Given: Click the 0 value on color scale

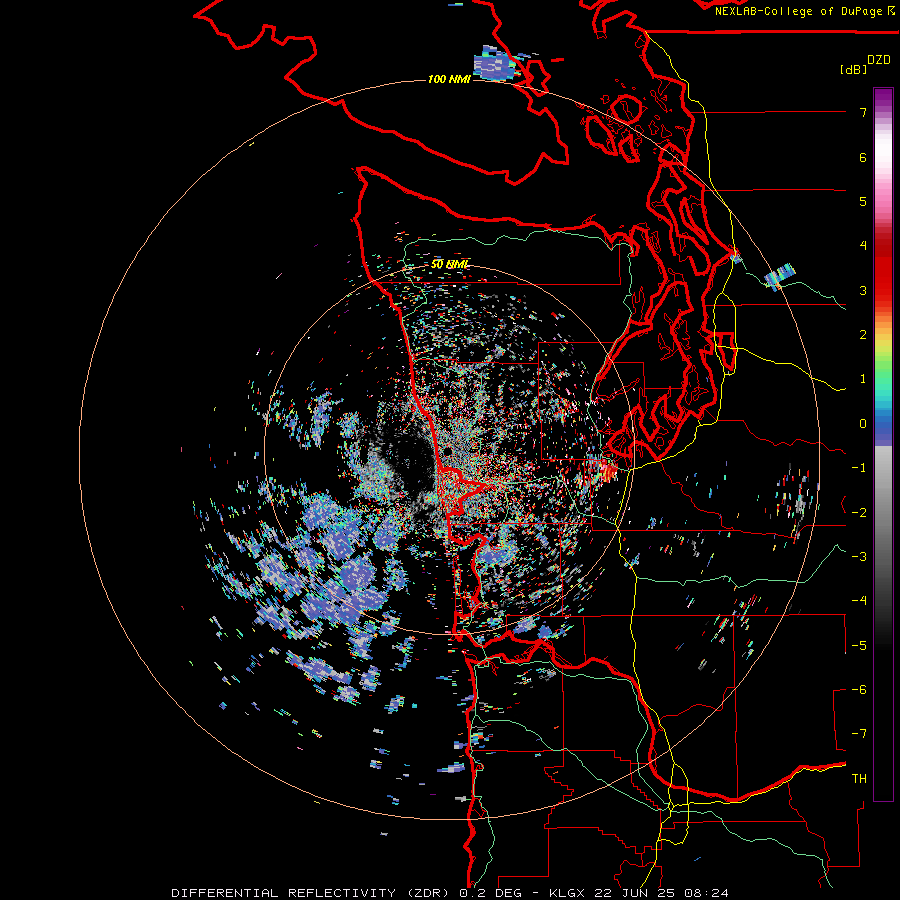Looking at the screenshot, I should (863, 424).
